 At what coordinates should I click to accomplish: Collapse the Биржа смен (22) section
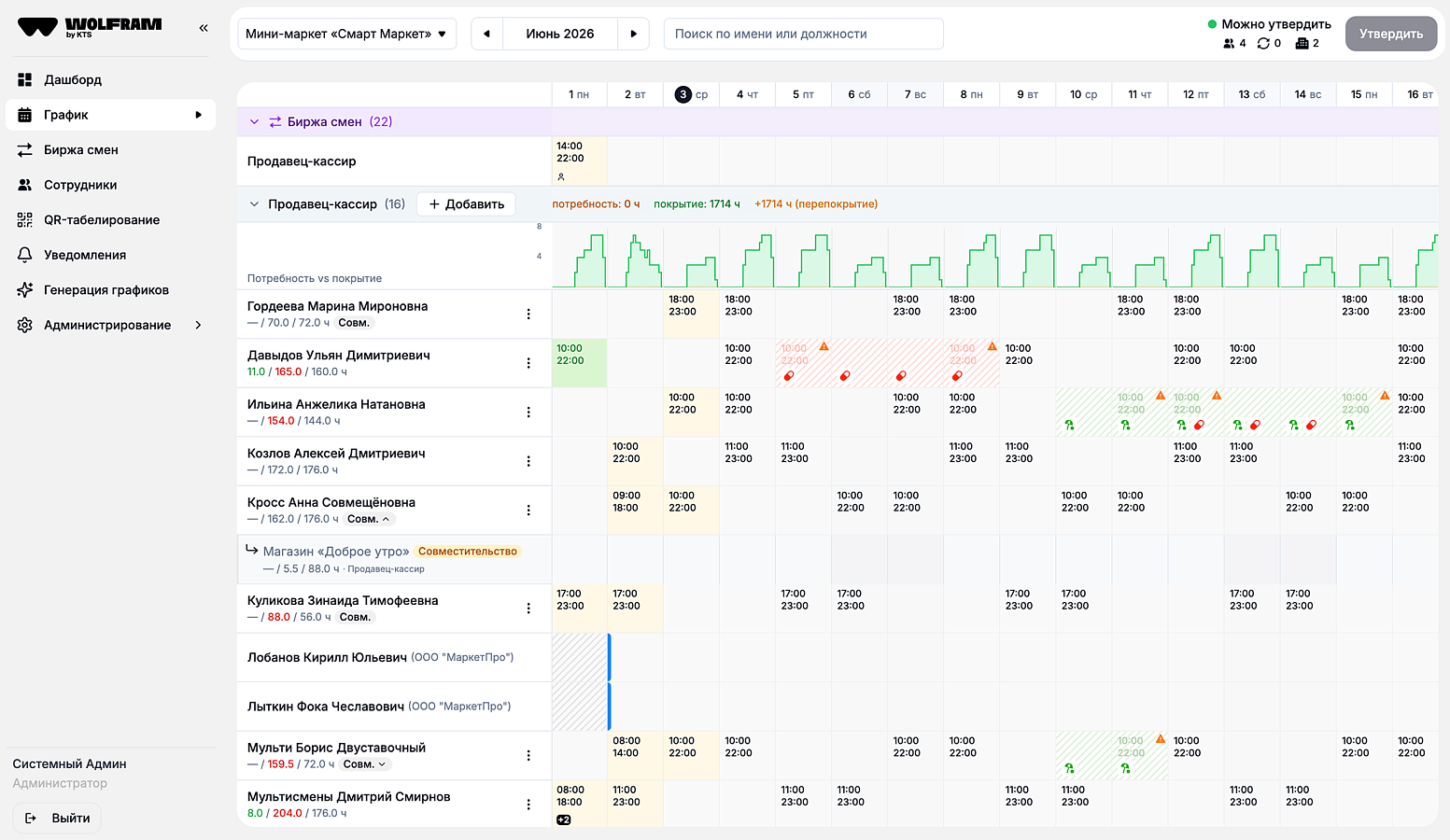click(x=254, y=122)
